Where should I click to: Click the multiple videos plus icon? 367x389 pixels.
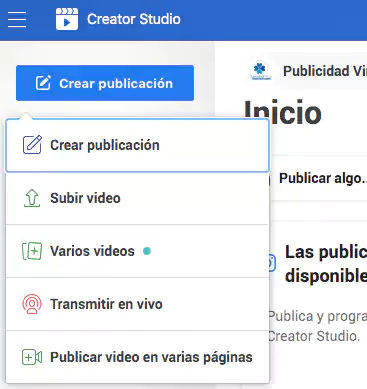[x=32, y=251]
